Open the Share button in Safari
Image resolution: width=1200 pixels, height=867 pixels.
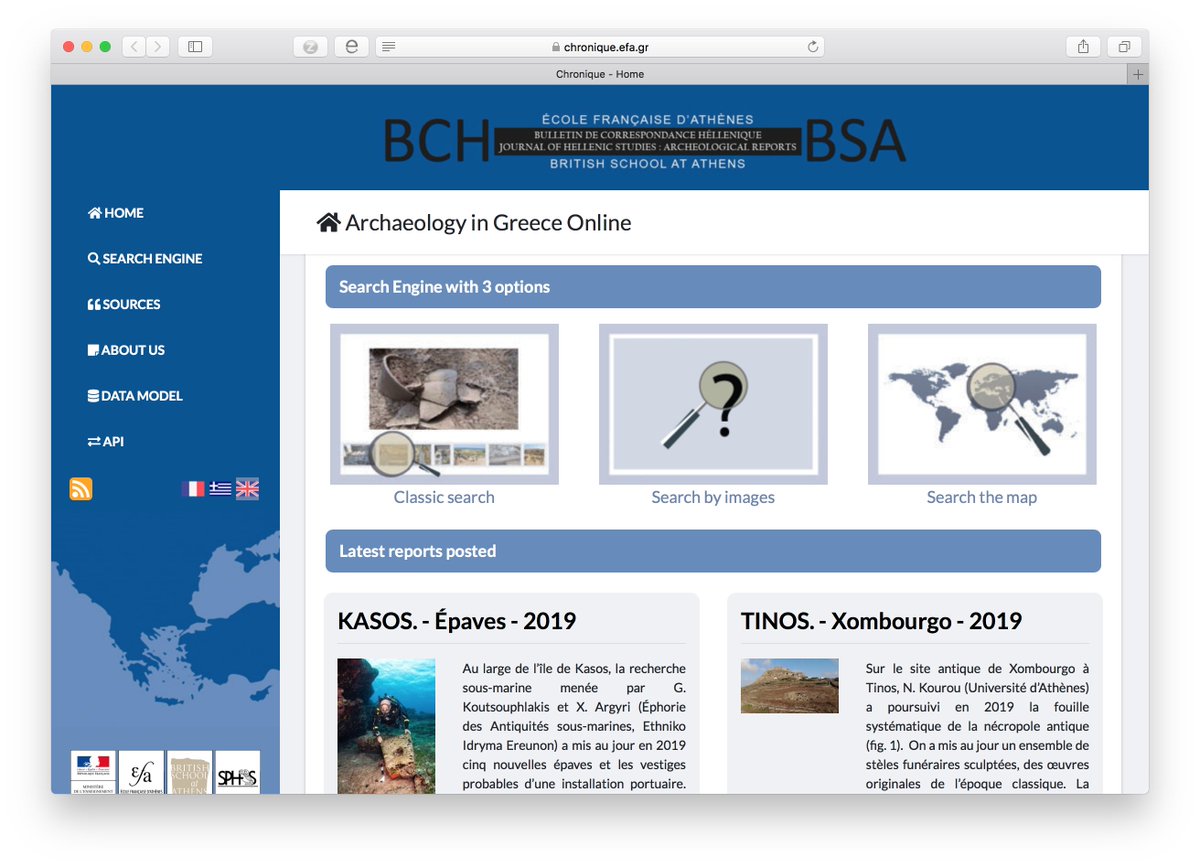1083,46
